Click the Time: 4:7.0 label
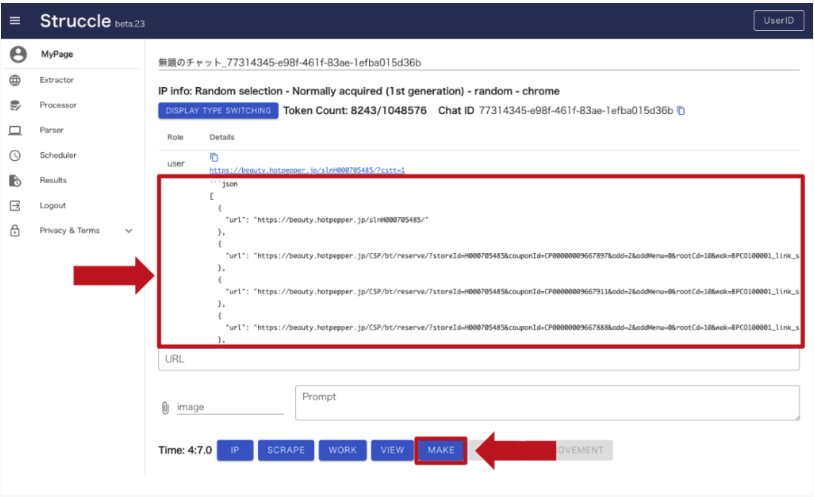This screenshot has width=814, height=497. (x=185, y=450)
